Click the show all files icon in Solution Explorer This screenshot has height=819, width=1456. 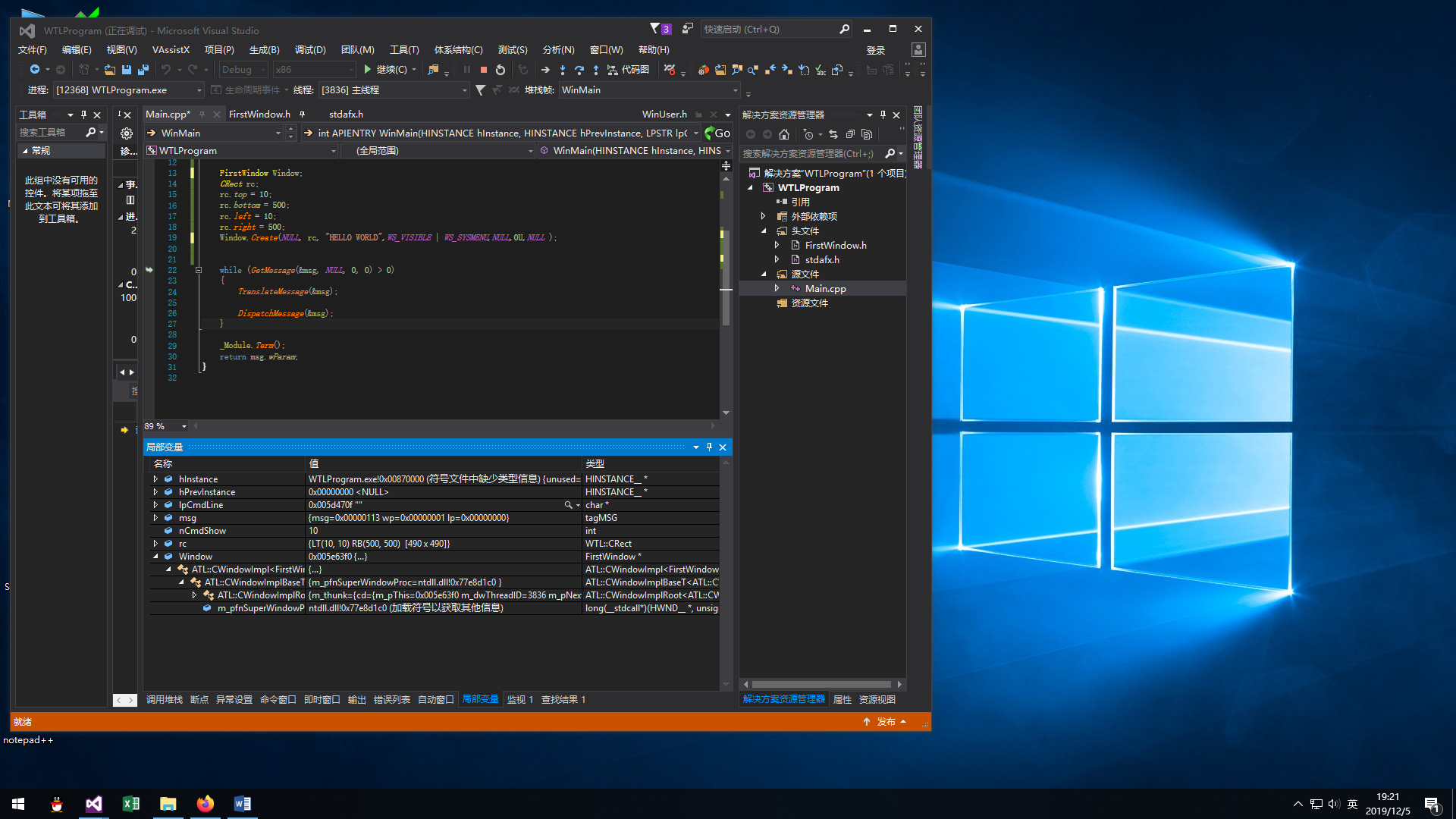tap(867, 134)
